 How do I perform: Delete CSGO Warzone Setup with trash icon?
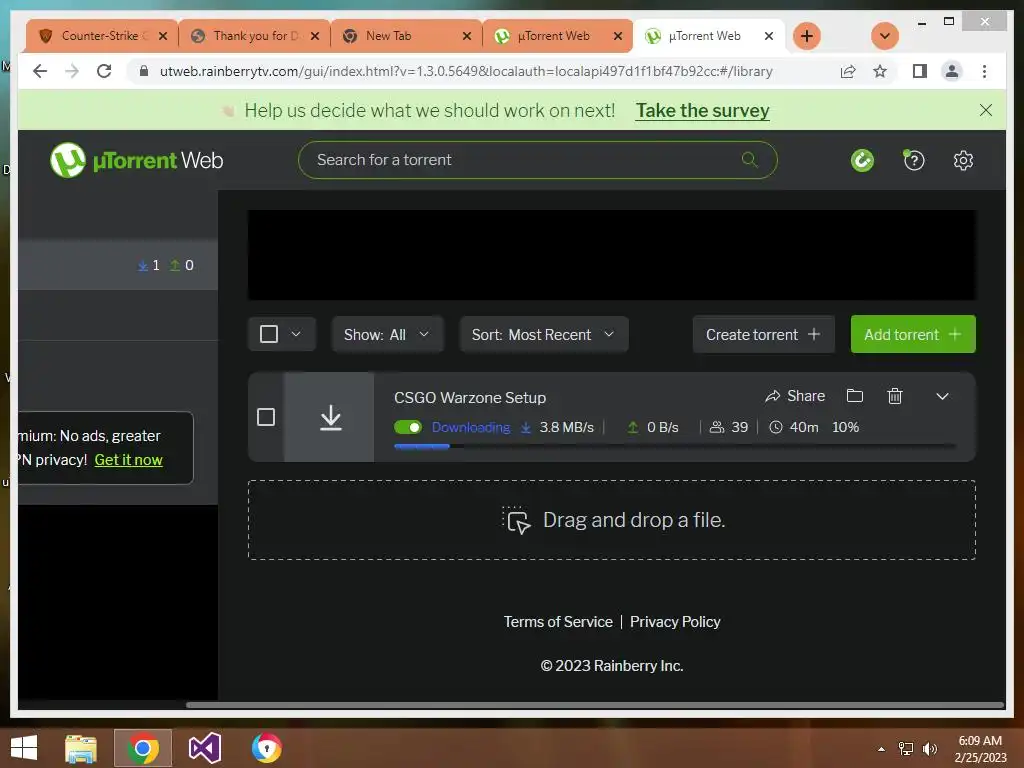[x=895, y=396]
